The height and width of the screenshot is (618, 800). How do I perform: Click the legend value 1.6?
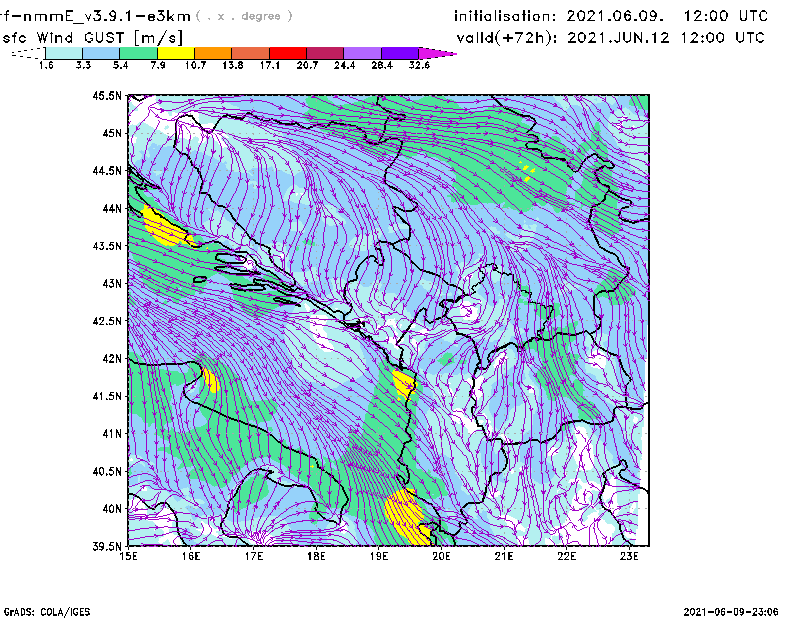(x=46, y=65)
